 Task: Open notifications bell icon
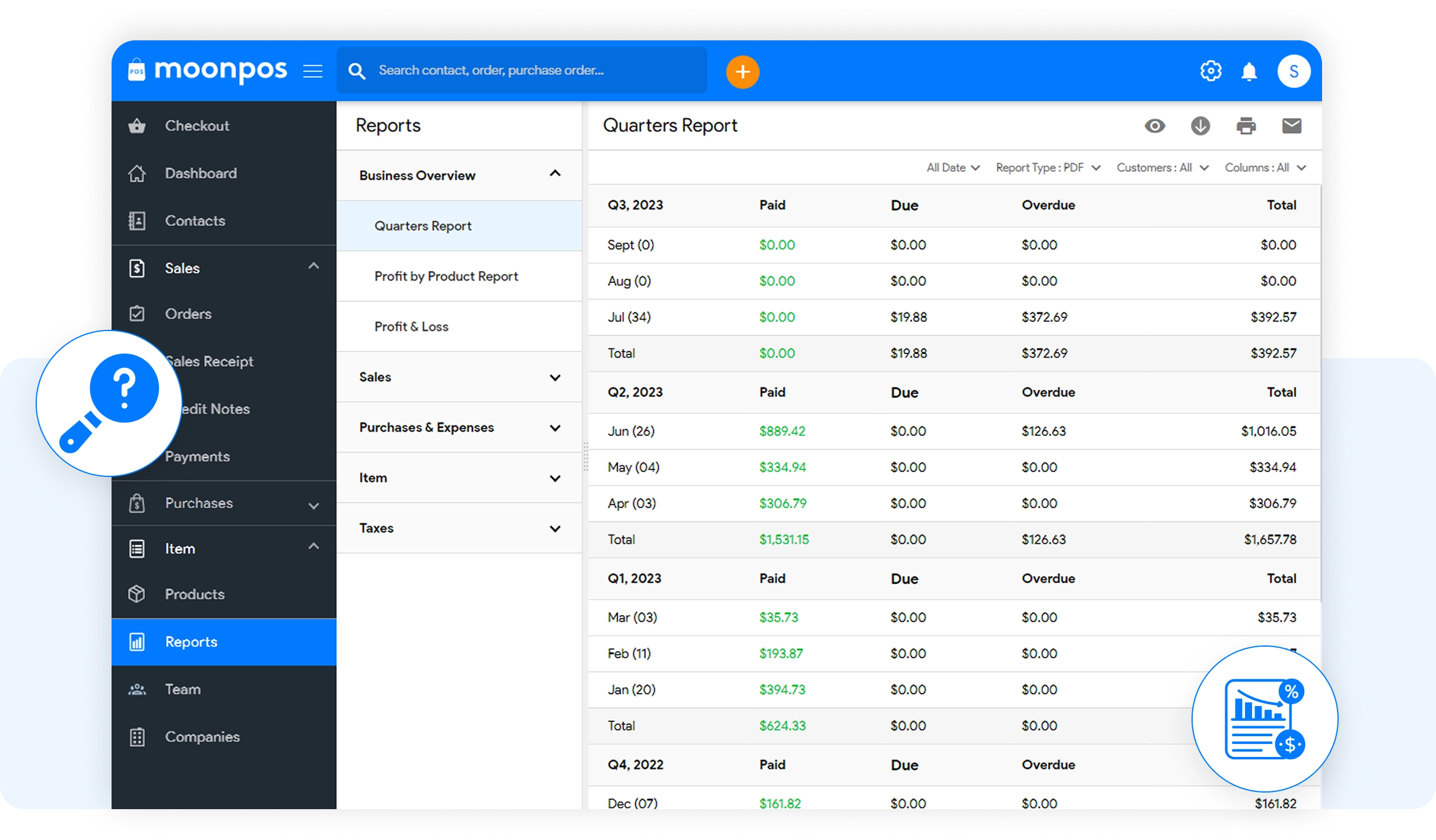(x=1249, y=72)
